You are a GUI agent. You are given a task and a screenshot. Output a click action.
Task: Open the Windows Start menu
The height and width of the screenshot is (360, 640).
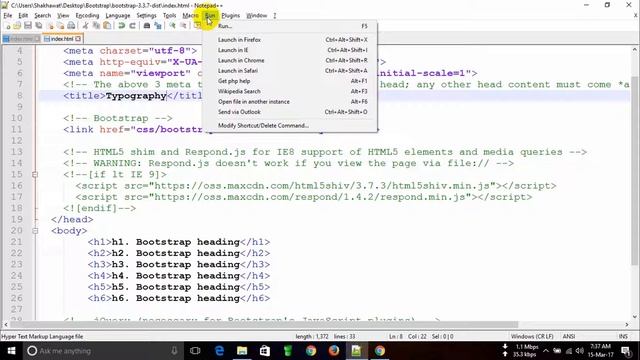pos(11,351)
